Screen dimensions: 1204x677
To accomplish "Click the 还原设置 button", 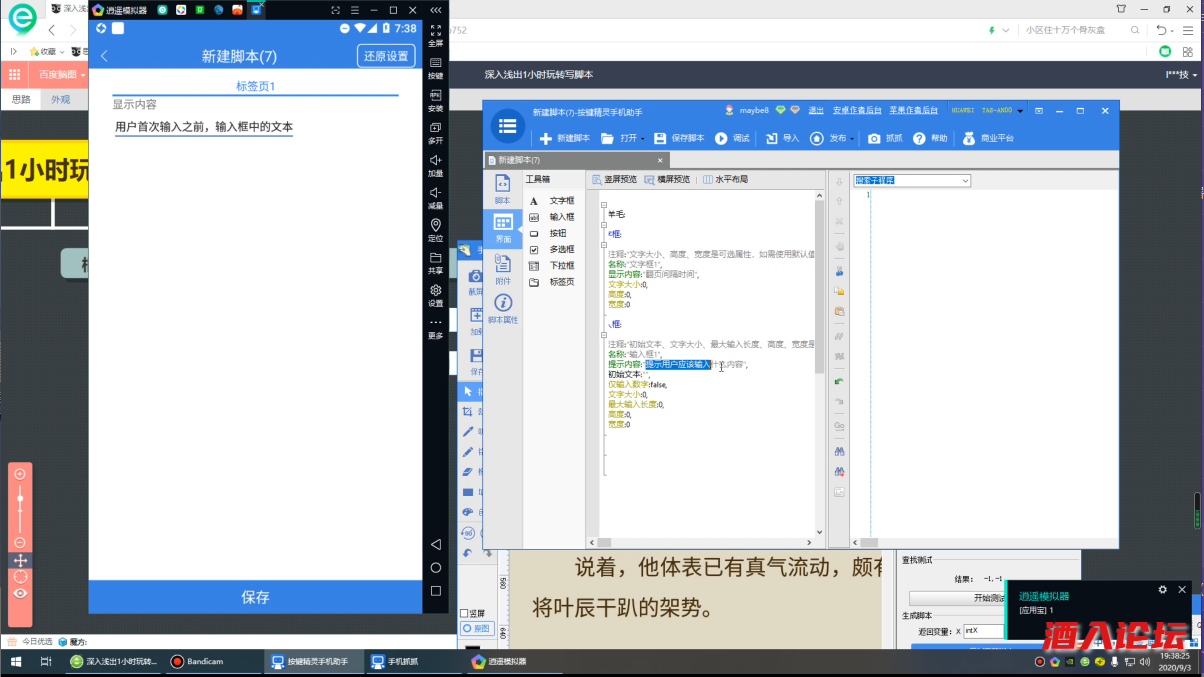I will 386,56.
